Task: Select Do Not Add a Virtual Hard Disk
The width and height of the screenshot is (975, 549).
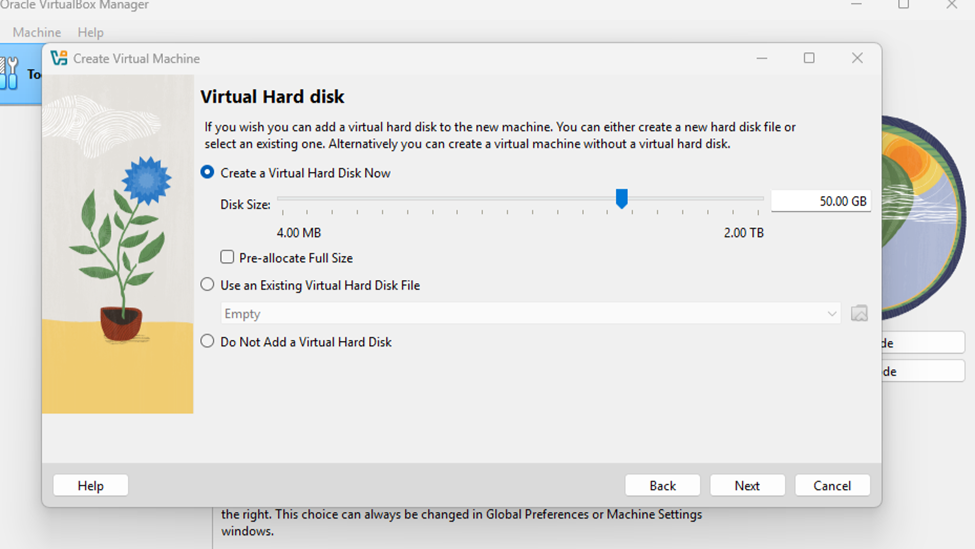Action: coord(208,341)
